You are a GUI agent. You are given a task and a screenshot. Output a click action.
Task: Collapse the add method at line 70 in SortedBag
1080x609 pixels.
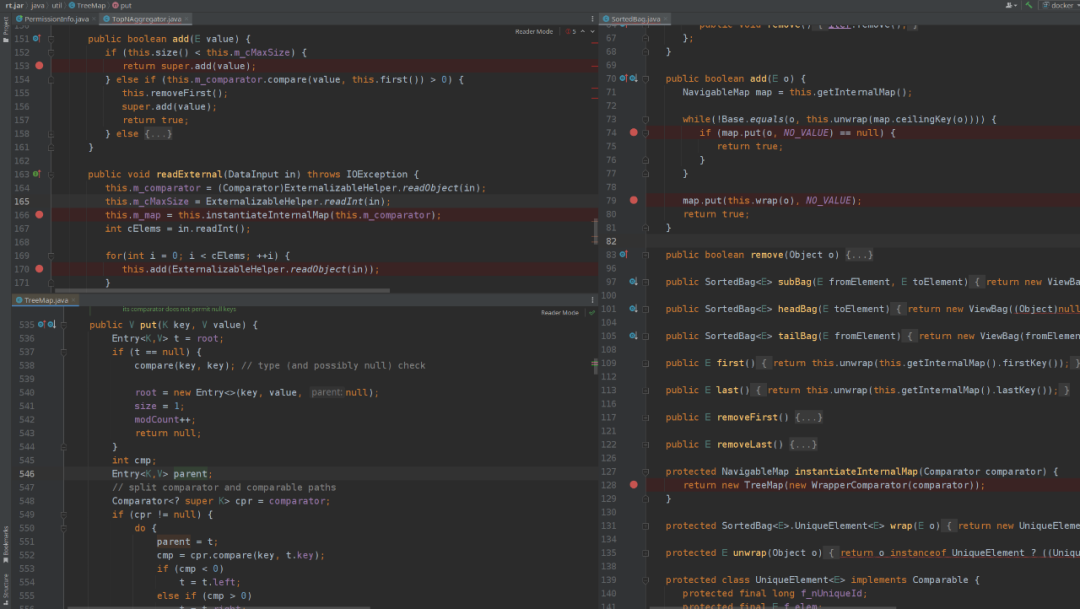coord(645,79)
